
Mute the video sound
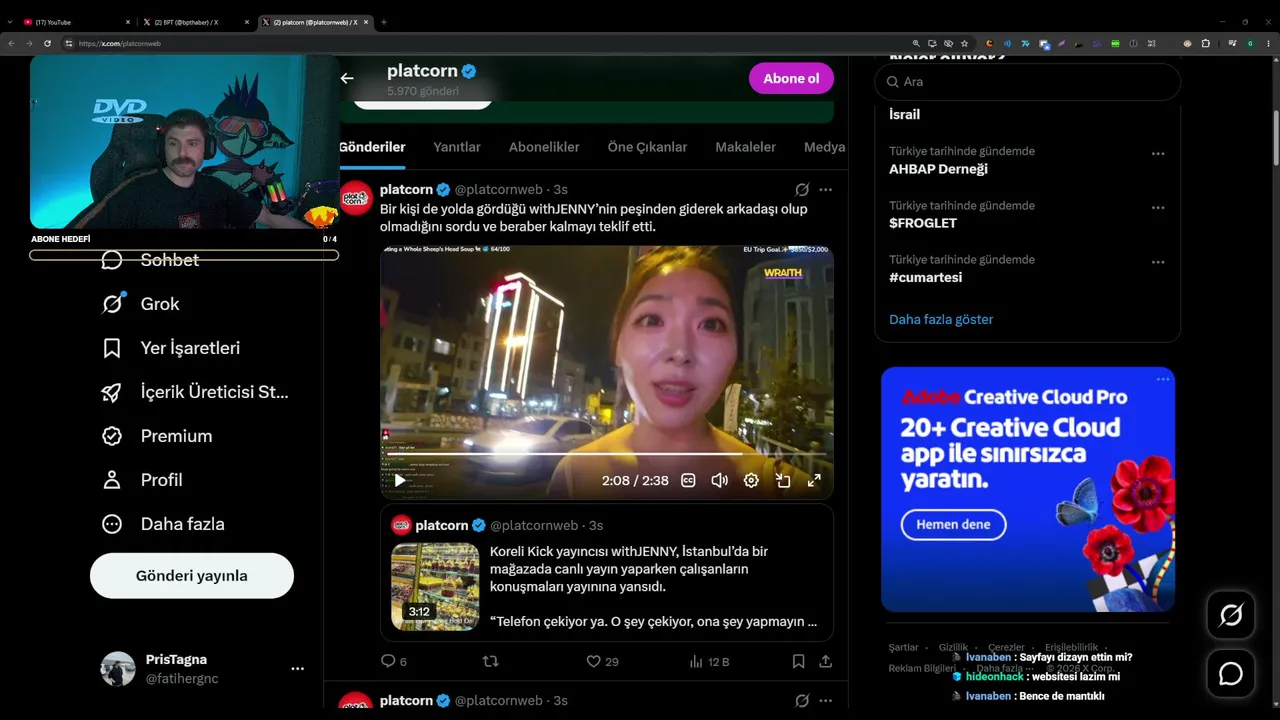pos(719,480)
